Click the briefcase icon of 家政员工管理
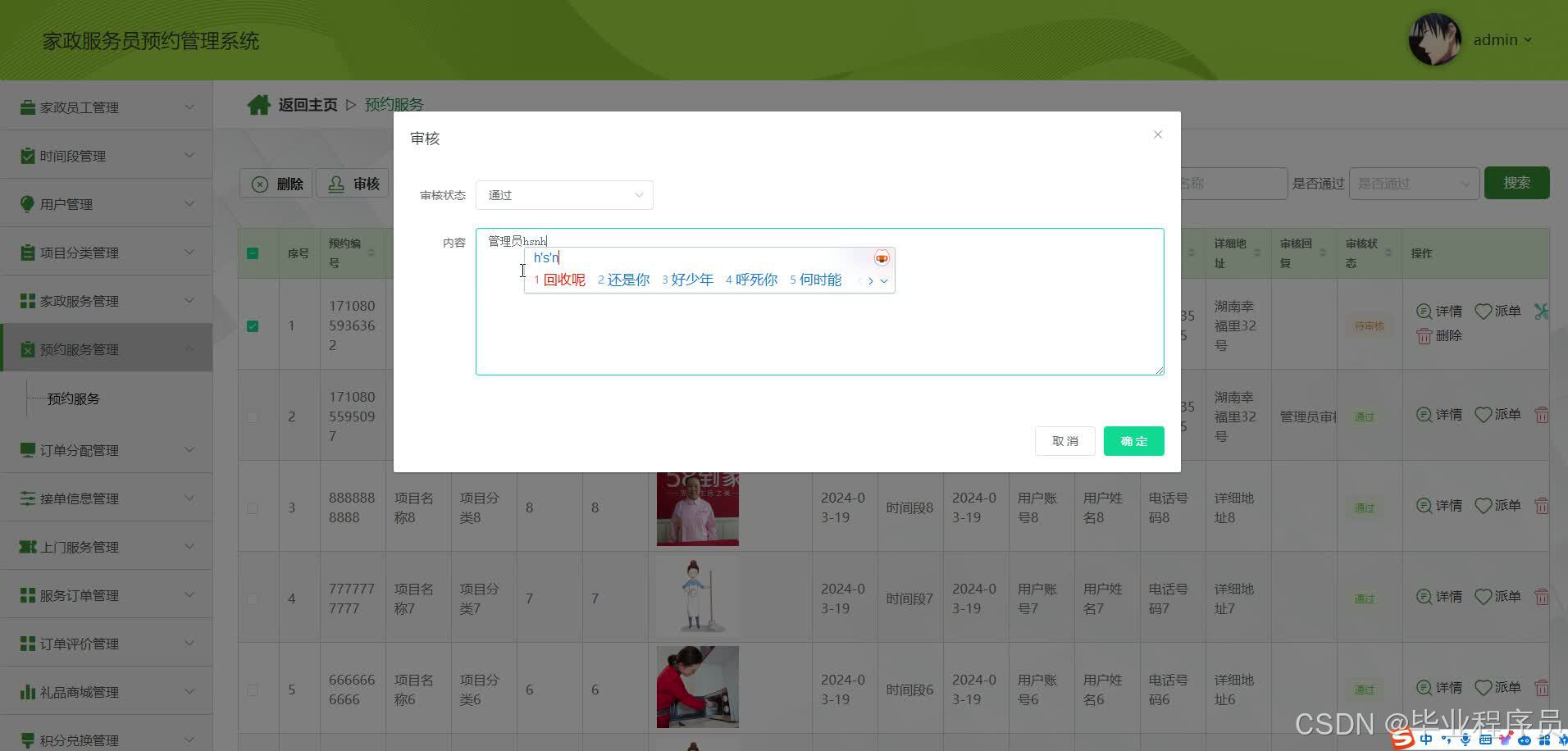This screenshot has width=1568, height=751. click(x=27, y=107)
